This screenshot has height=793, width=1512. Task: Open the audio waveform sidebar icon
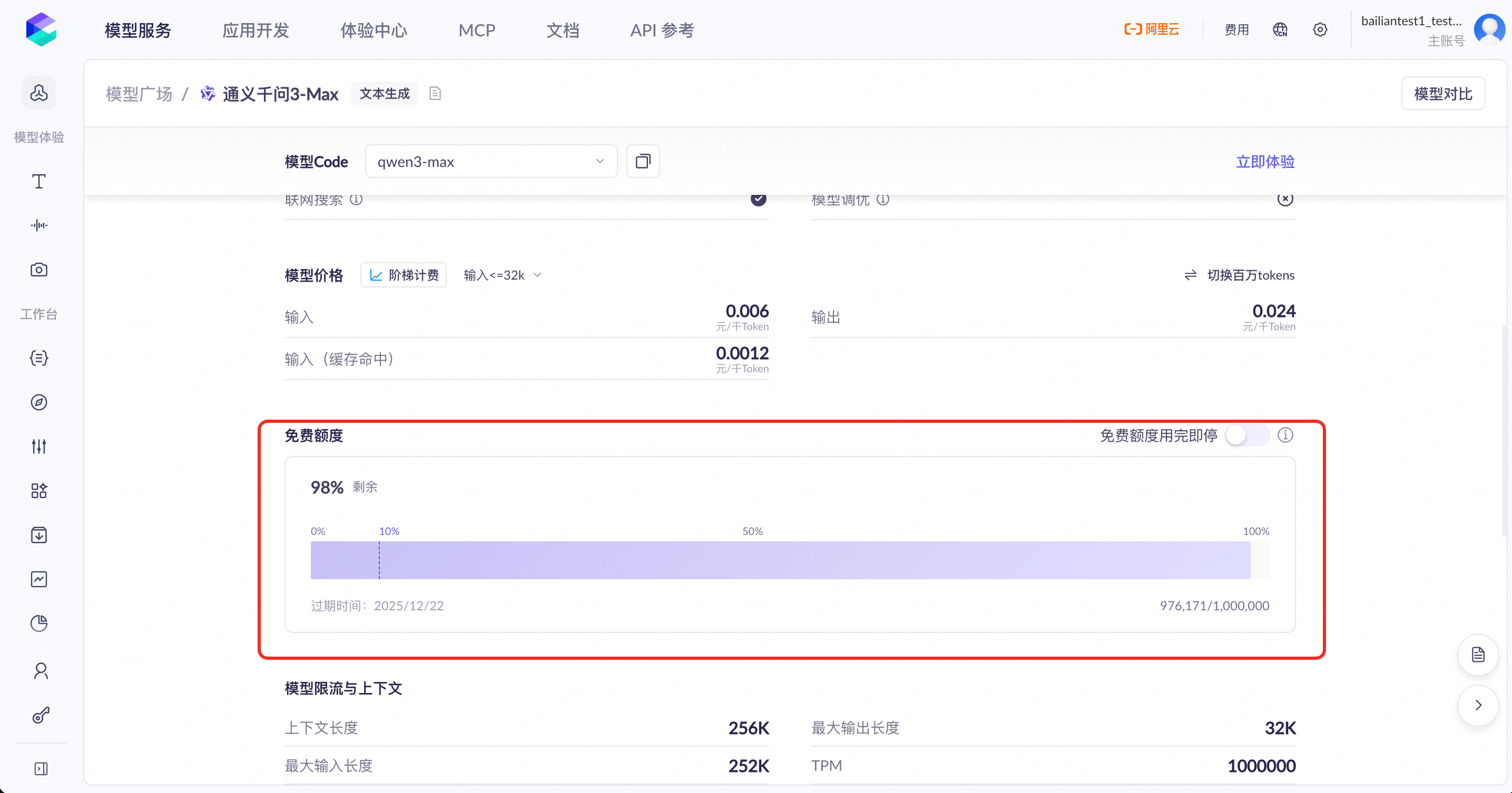(39, 225)
